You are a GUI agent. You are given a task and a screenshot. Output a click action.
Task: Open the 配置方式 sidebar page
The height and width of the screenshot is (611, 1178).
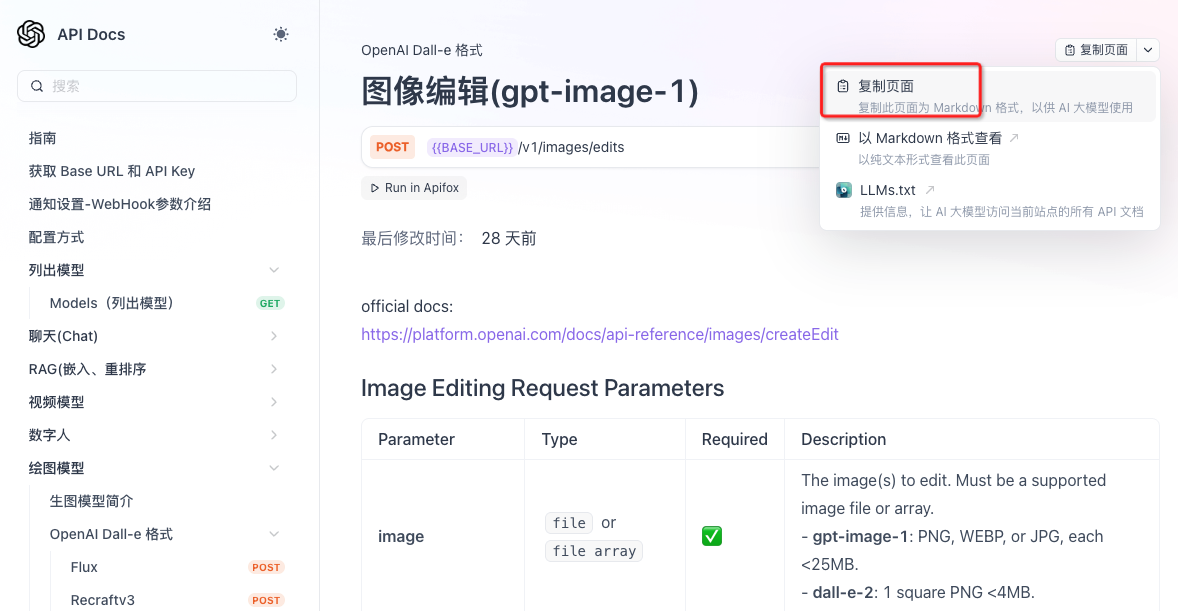pyautogui.click(x=56, y=237)
